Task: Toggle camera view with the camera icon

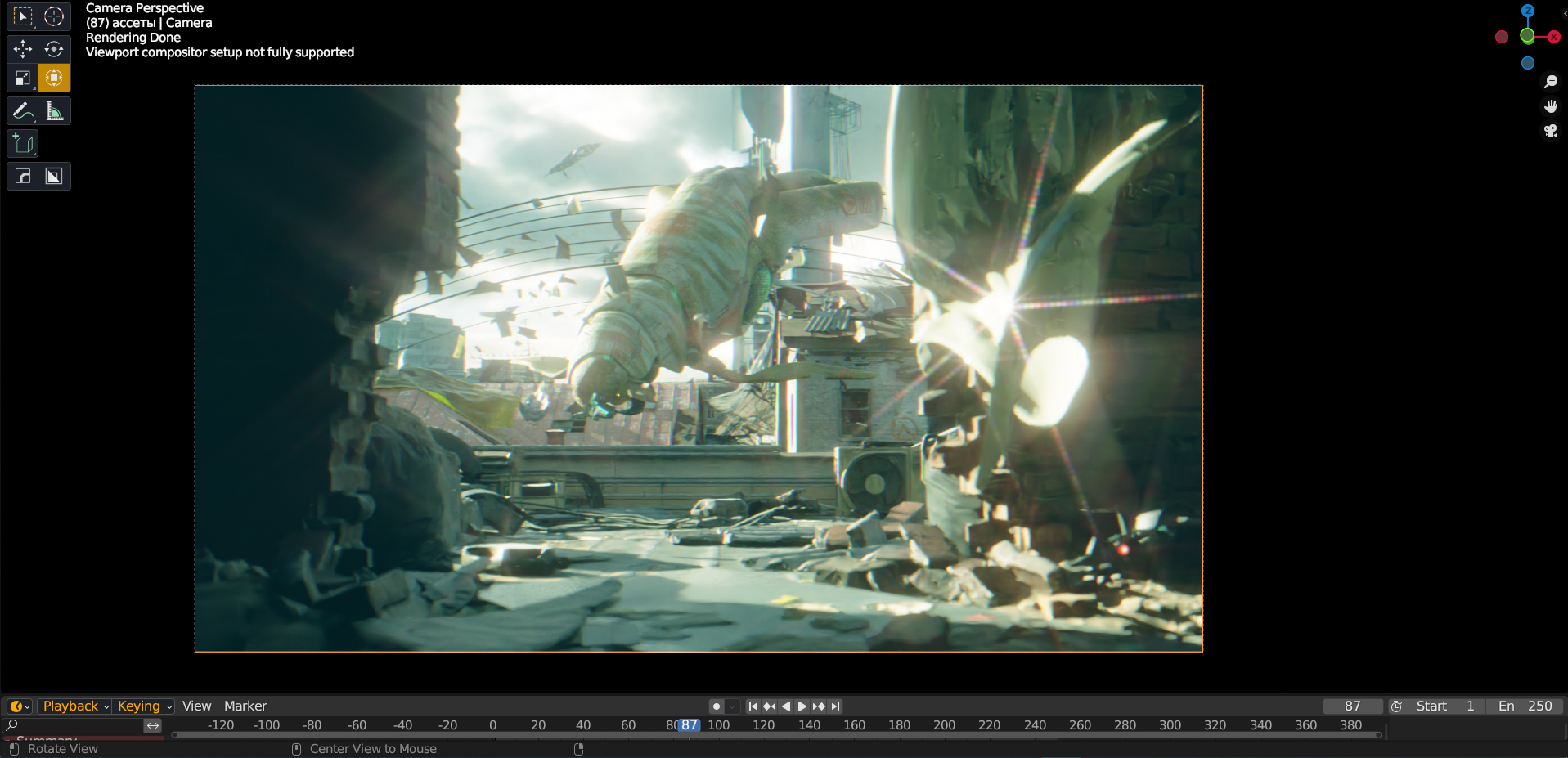Action: coord(1550,131)
